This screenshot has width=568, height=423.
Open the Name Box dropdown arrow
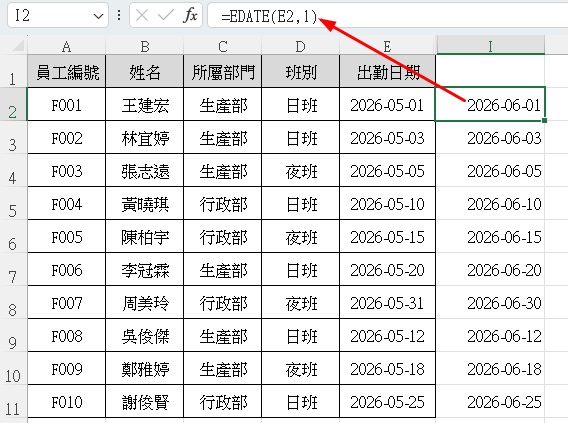[x=98, y=16]
